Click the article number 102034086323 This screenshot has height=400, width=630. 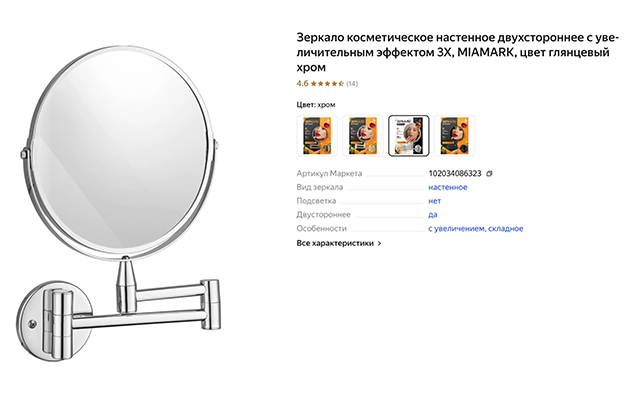tap(455, 173)
